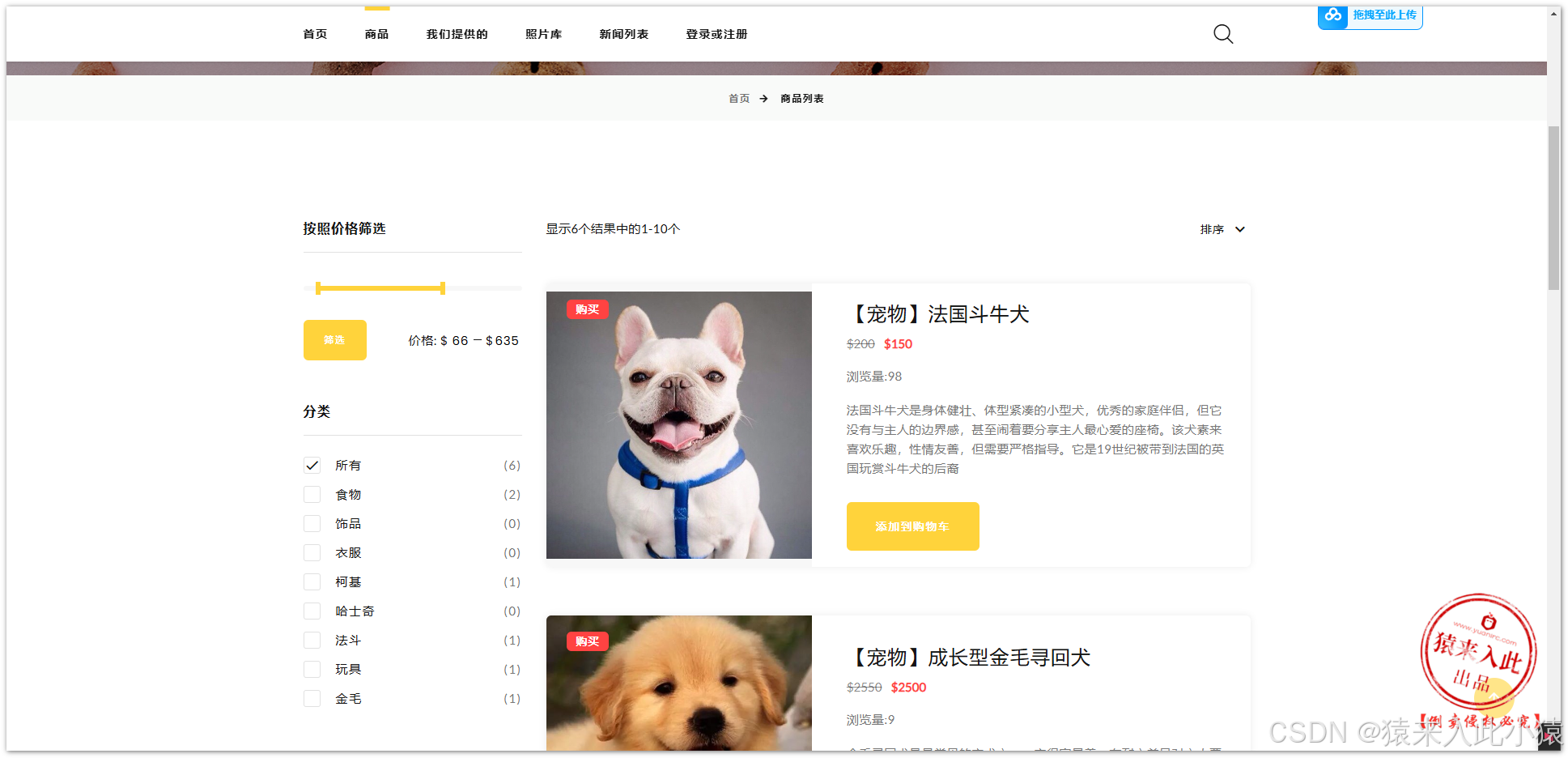This screenshot has width=1568, height=758.
Task: Uncheck the 所有 category checkbox
Action: pos(312,465)
